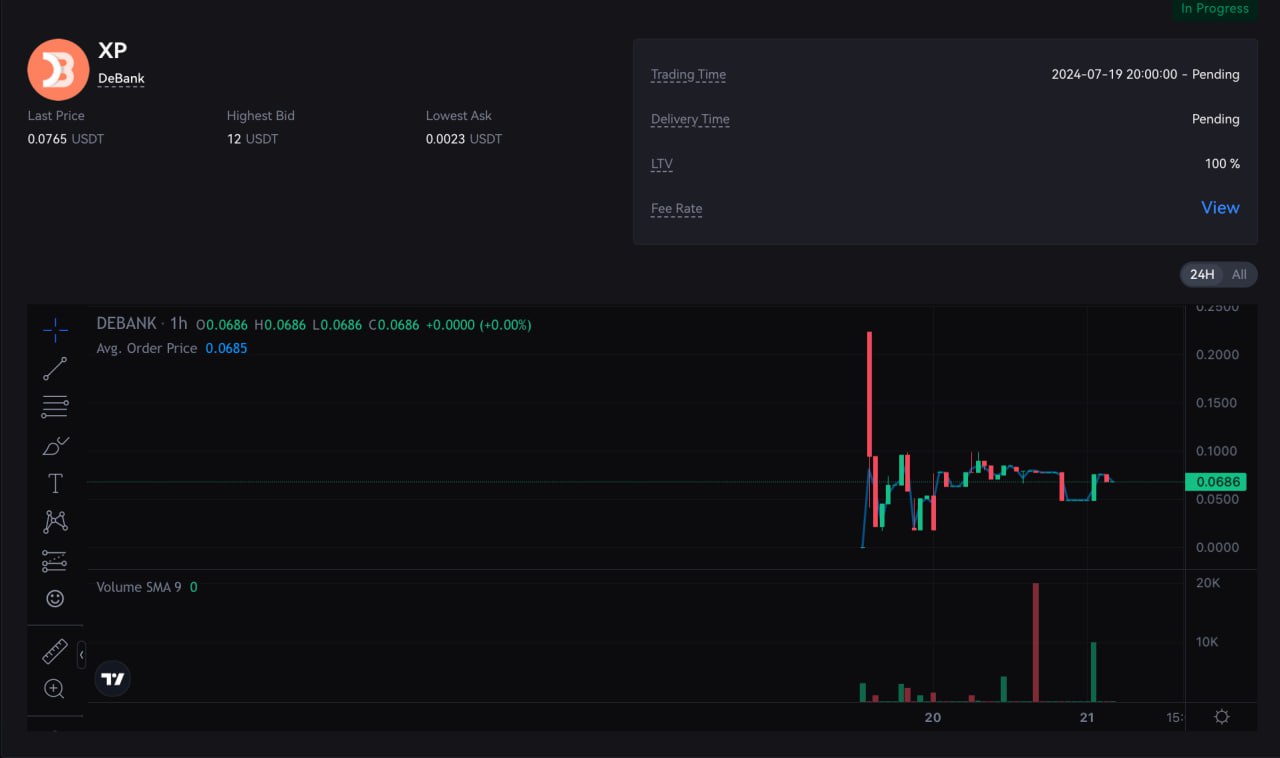
Task: Click the DeBank token logo
Action: click(58, 70)
